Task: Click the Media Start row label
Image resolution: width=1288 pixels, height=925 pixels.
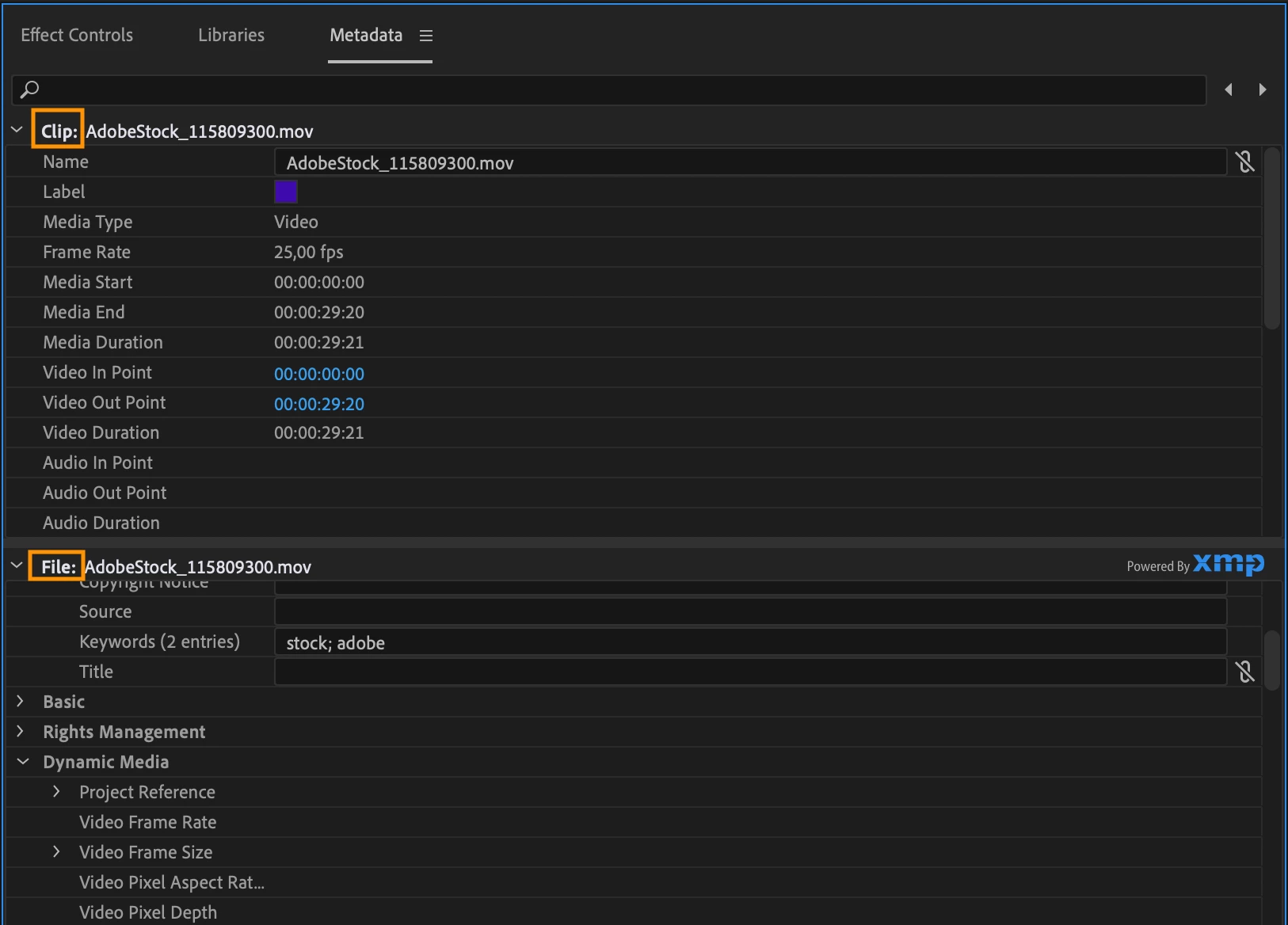Action: coord(88,282)
